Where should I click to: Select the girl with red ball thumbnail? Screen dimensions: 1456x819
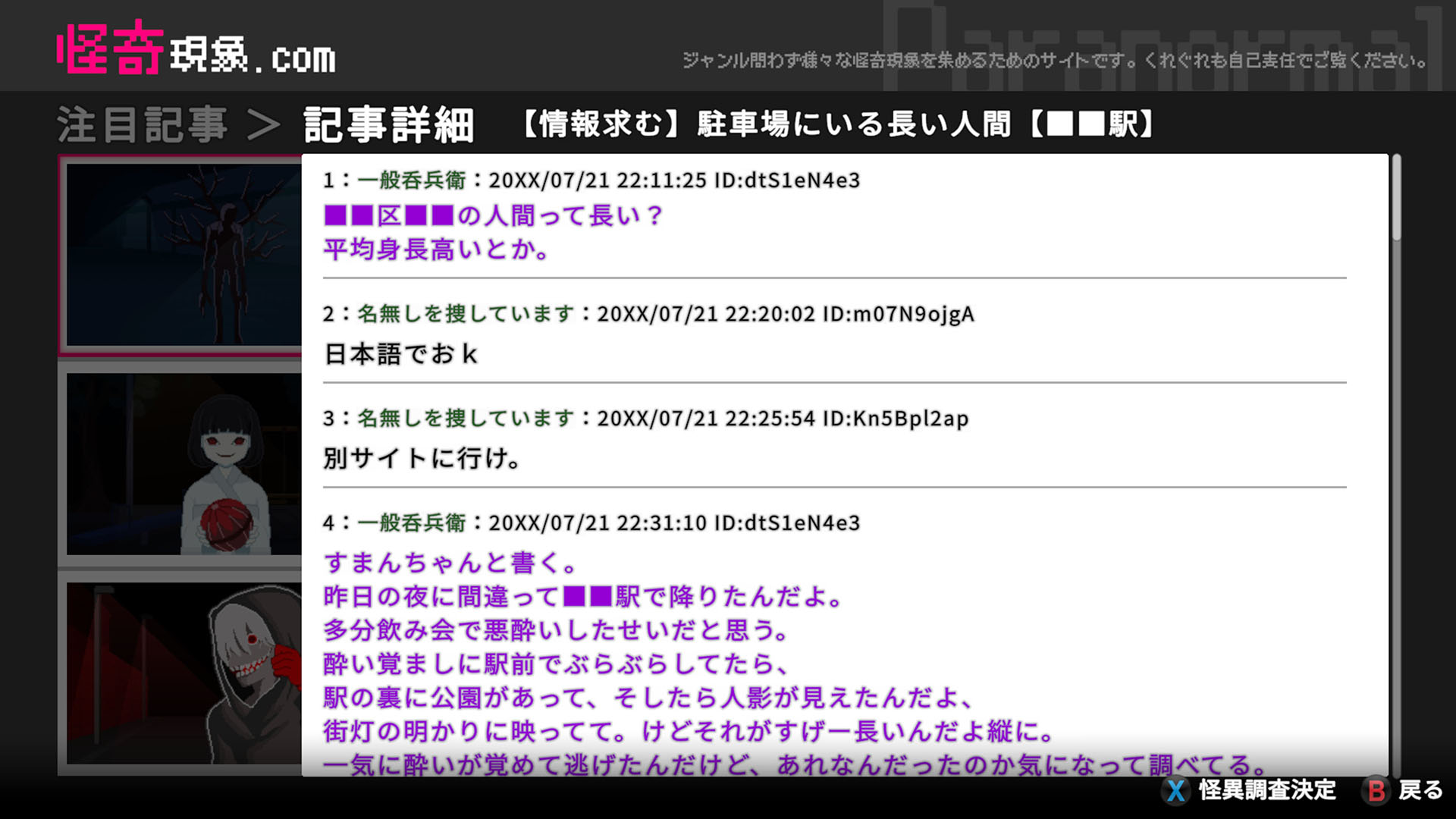182,464
